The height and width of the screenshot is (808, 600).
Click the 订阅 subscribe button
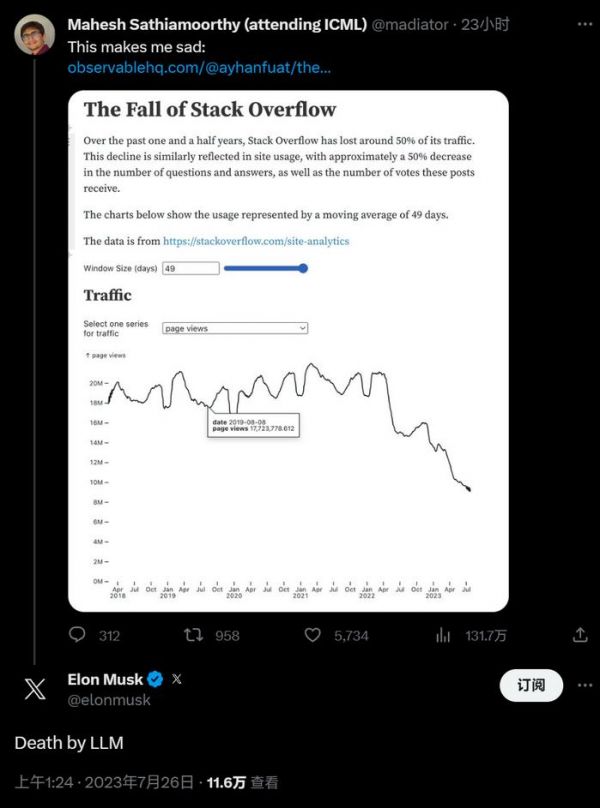pos(531,685)
